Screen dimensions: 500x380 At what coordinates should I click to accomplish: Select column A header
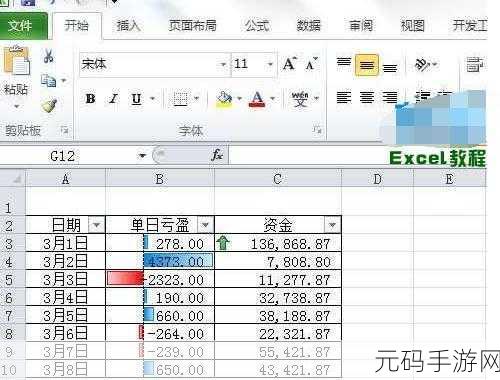pyautogui.click(x=65, y=179)
